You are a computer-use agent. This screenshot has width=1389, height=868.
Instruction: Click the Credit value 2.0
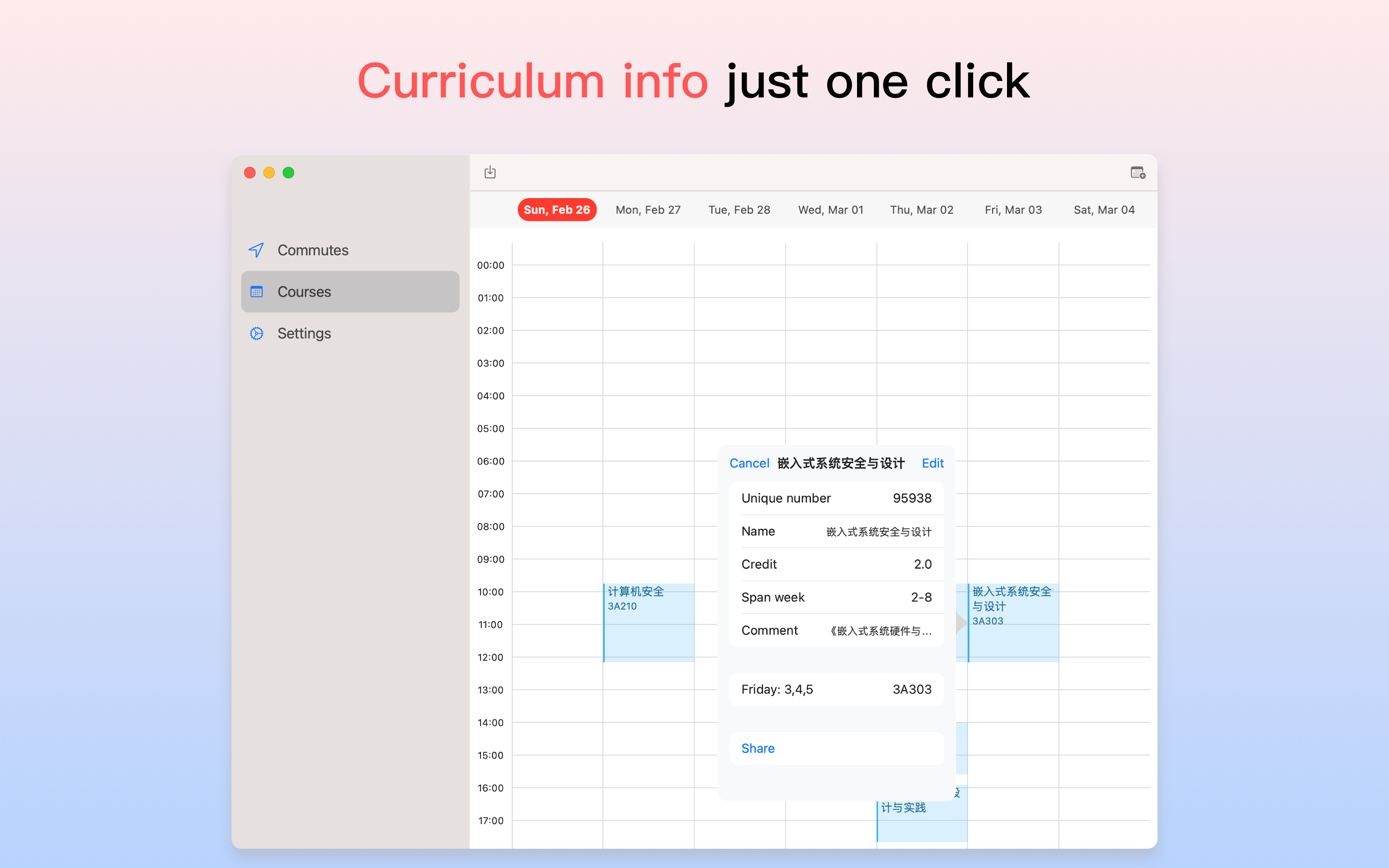pos(922,564)
